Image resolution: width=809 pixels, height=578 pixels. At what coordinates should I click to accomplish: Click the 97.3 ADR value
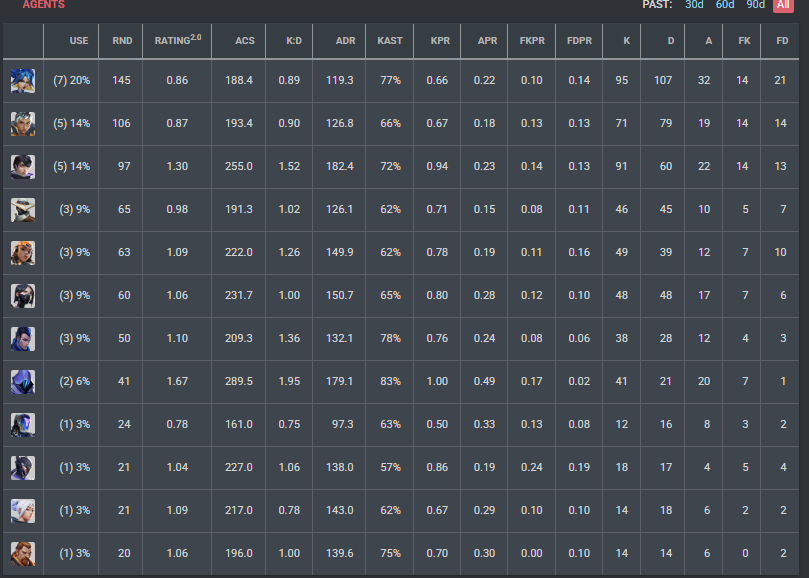tap(343, 424)
